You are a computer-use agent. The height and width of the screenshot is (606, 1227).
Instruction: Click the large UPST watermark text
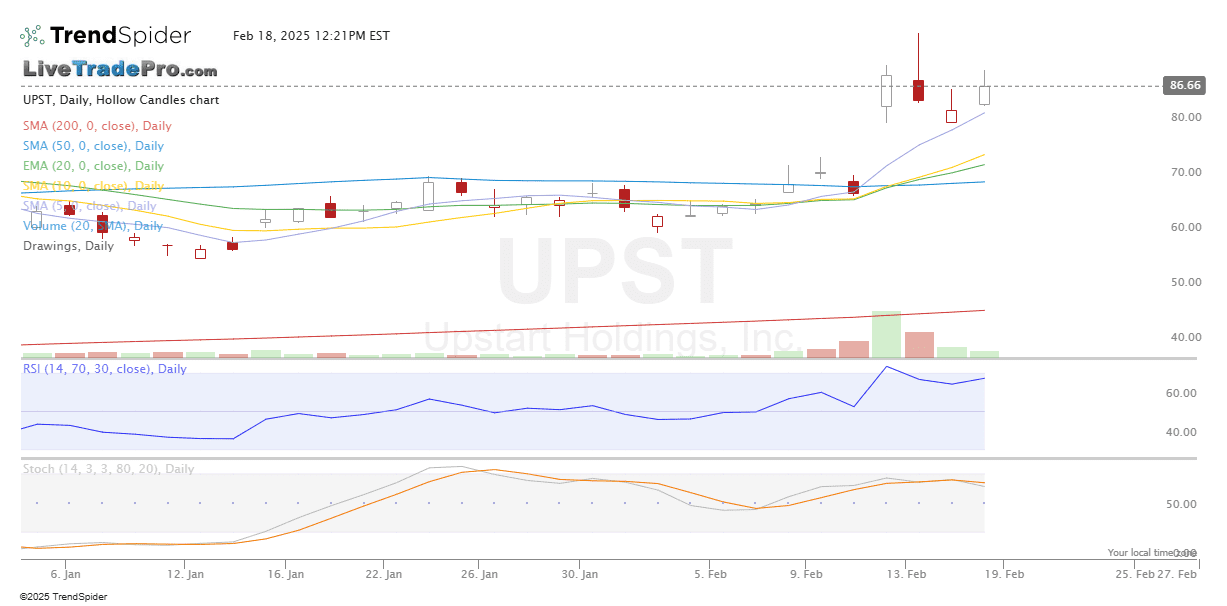(614, 272)
